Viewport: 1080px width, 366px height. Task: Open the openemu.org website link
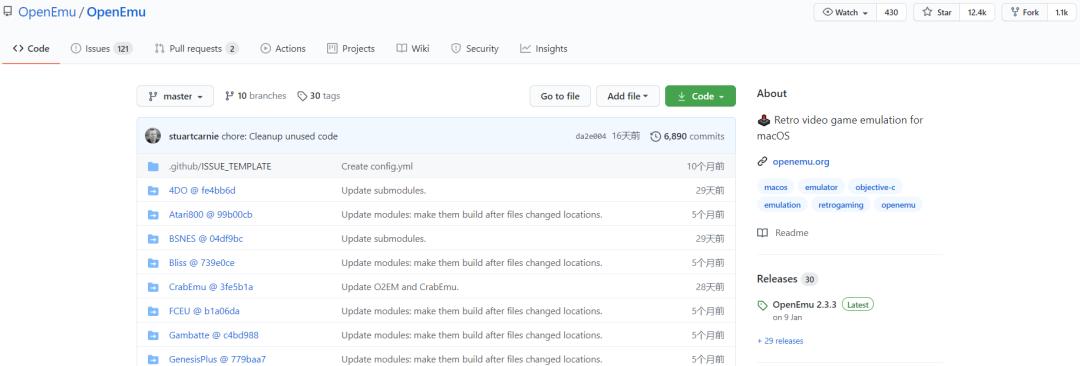[801, 162]
